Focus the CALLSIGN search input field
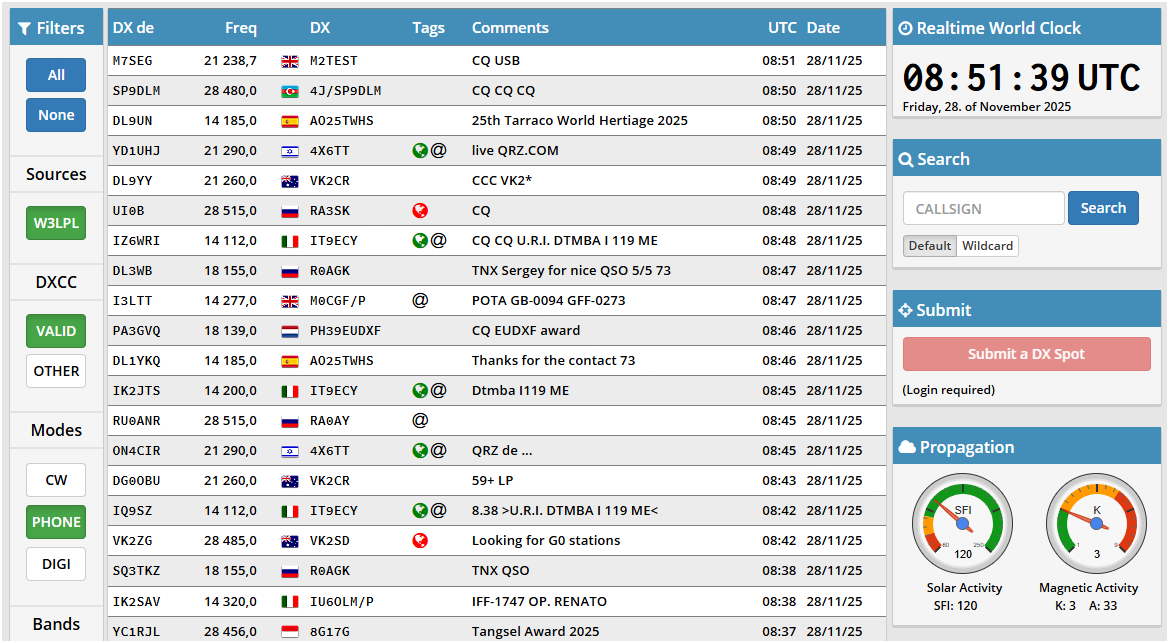Image resolution: width=1170 pixels, height=643 pixels. (983, 209)
